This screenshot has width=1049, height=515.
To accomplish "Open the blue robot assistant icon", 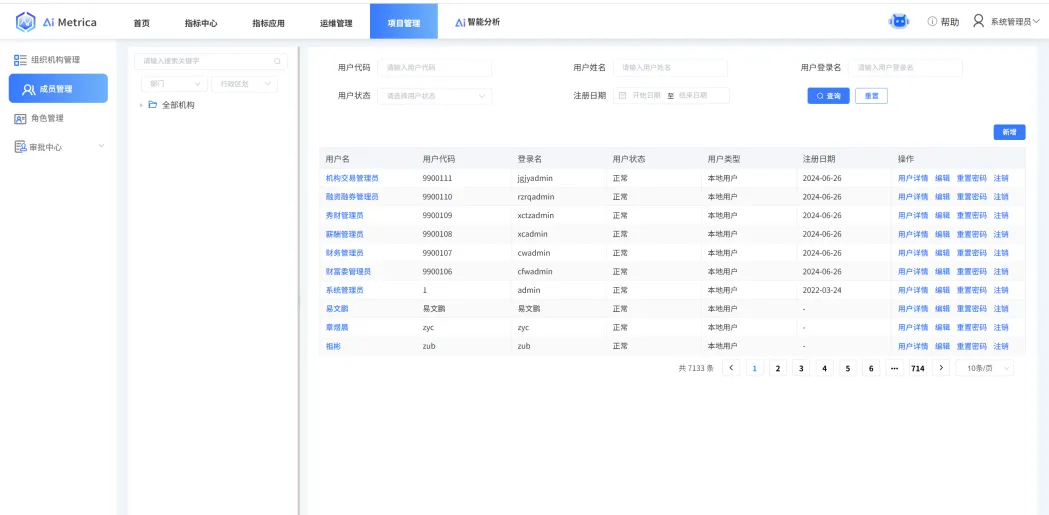I will coord(899,21).
